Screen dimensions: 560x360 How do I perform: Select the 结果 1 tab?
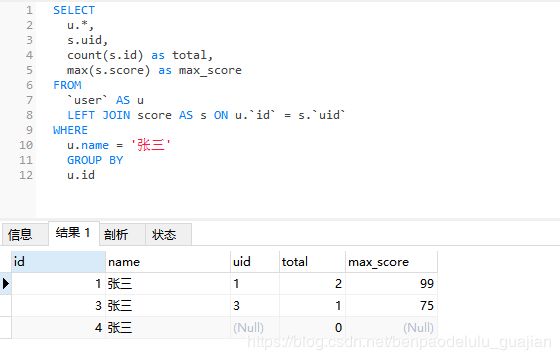pyautogui.click(x=74, y=233)
